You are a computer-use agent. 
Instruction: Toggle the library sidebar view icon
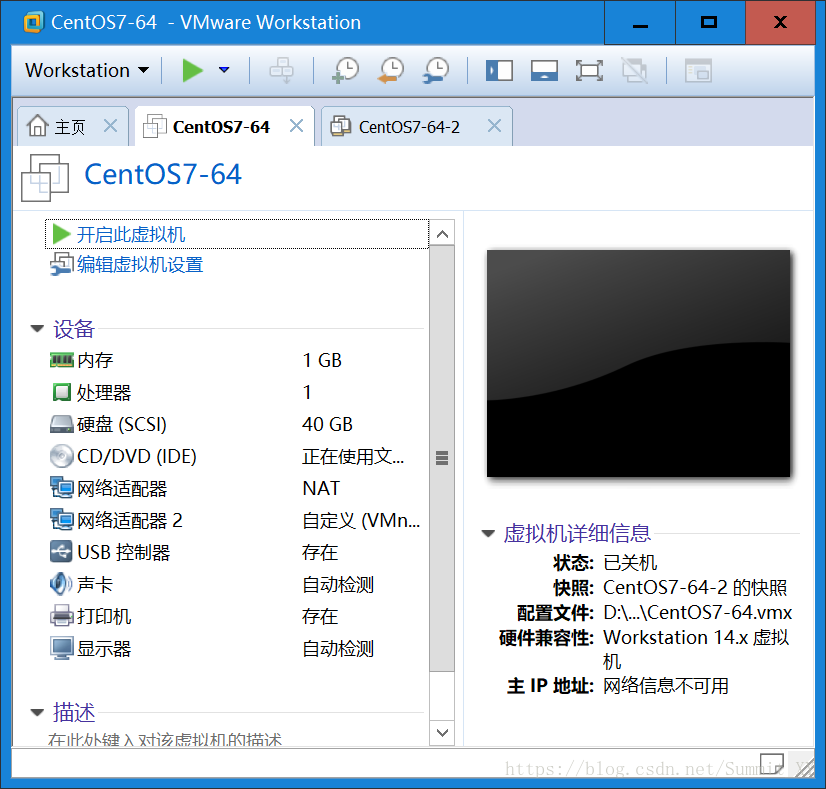click(499, 71)
